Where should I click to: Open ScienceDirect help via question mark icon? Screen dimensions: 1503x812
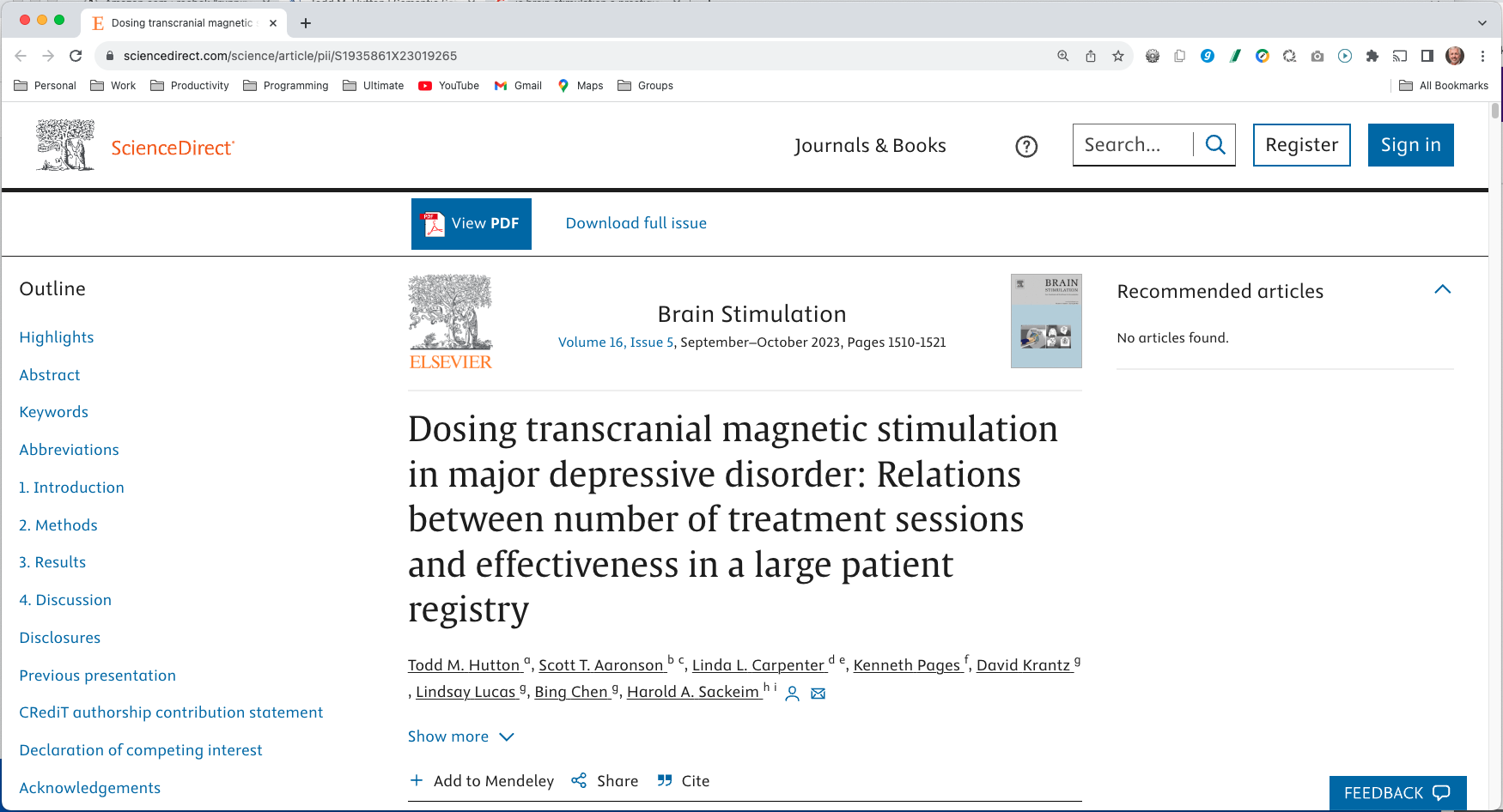tap(1025, 146)
